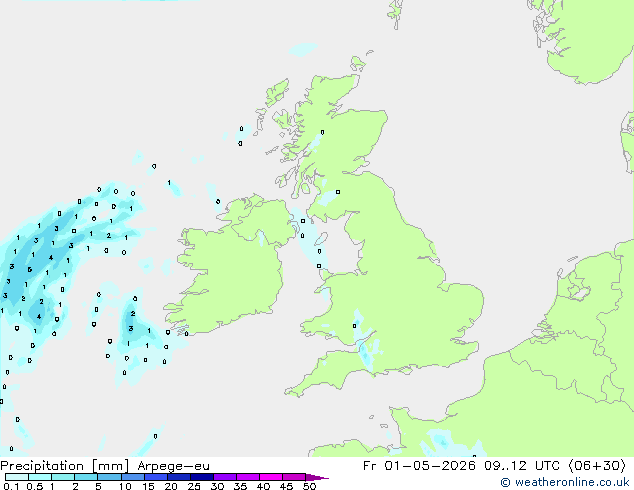The height and width of the screenshot is (490, 634).
Task: Click the legend label "25"
Action: click(194, 486)
